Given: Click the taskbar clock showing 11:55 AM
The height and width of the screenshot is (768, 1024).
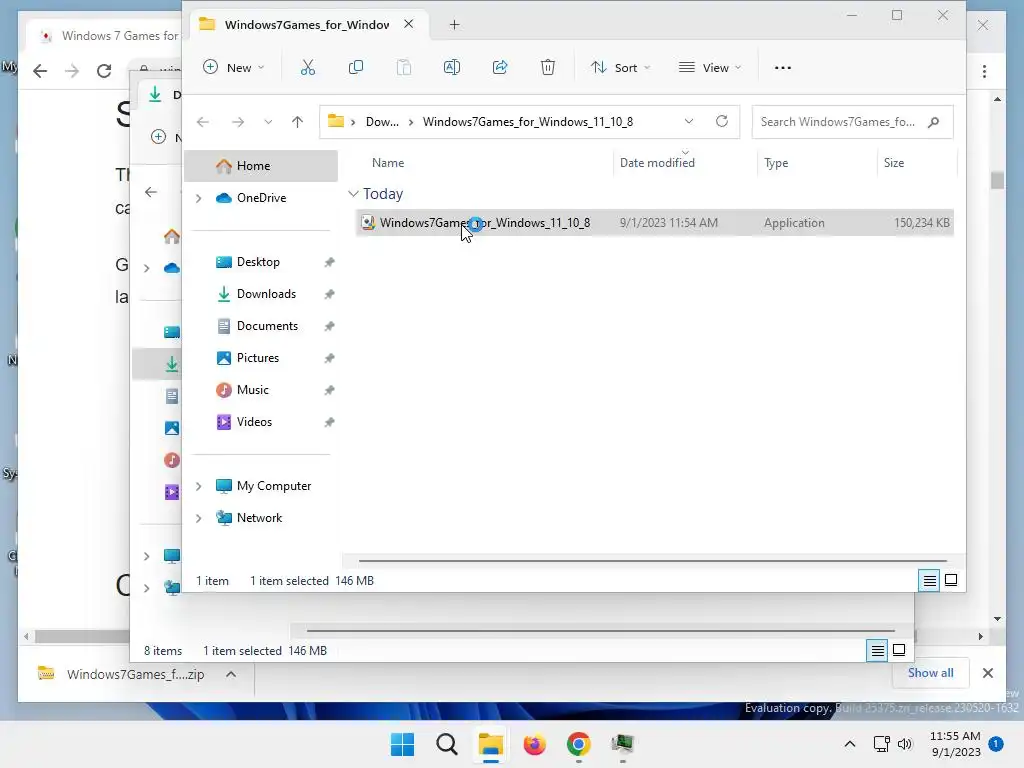Looking at the screenshot, I should pyautogui.click(x=955, y=744).
